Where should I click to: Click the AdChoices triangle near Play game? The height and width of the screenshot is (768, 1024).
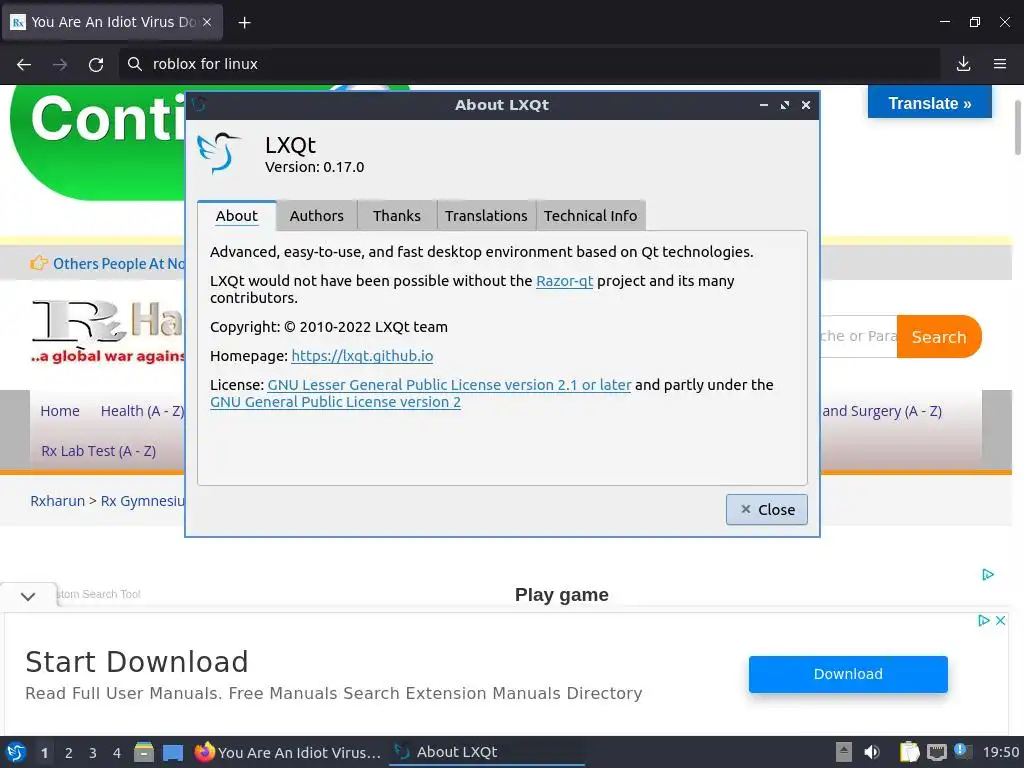tap(987, 574)
